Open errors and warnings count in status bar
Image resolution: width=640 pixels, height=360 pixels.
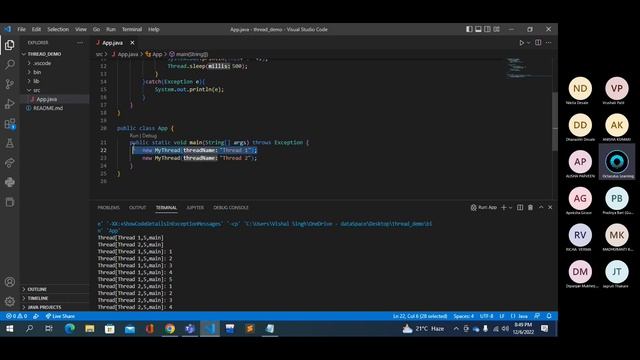17,316
